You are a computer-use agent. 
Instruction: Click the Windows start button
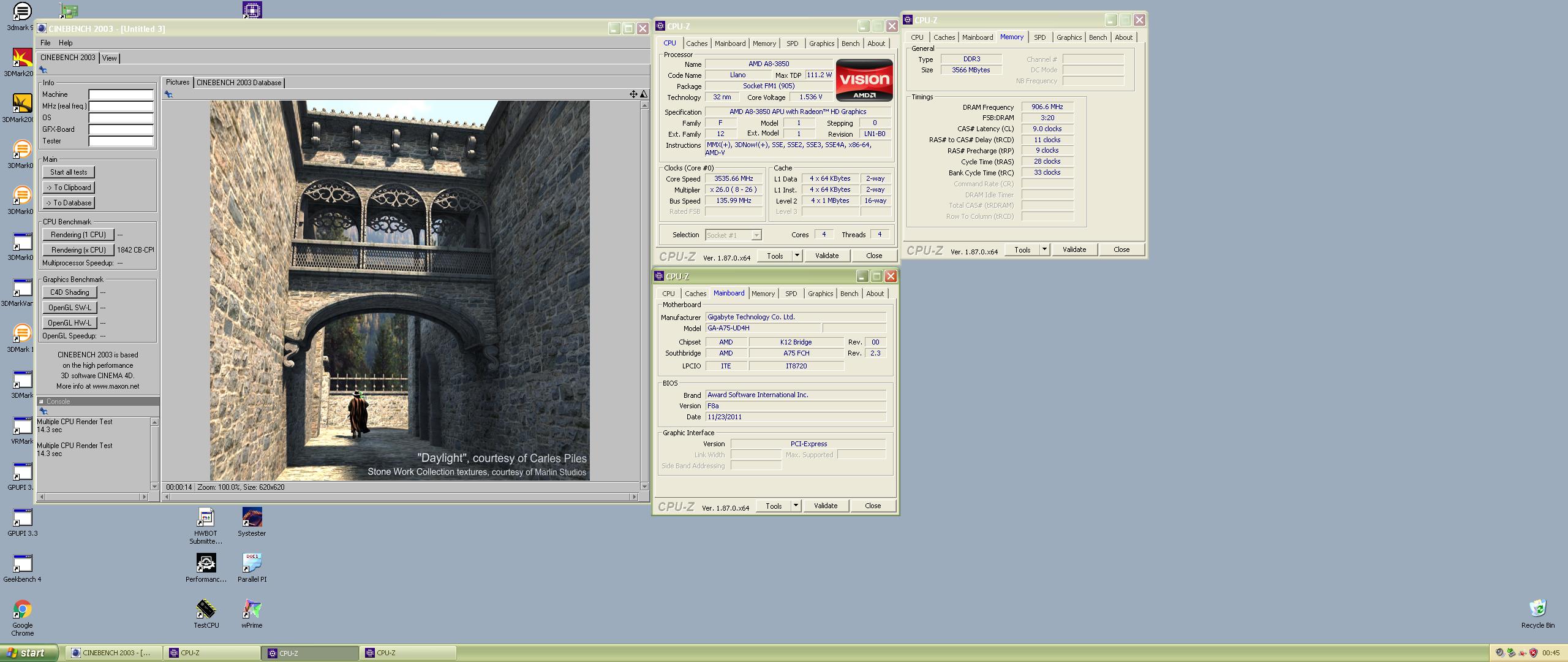[x=29, y=653]
